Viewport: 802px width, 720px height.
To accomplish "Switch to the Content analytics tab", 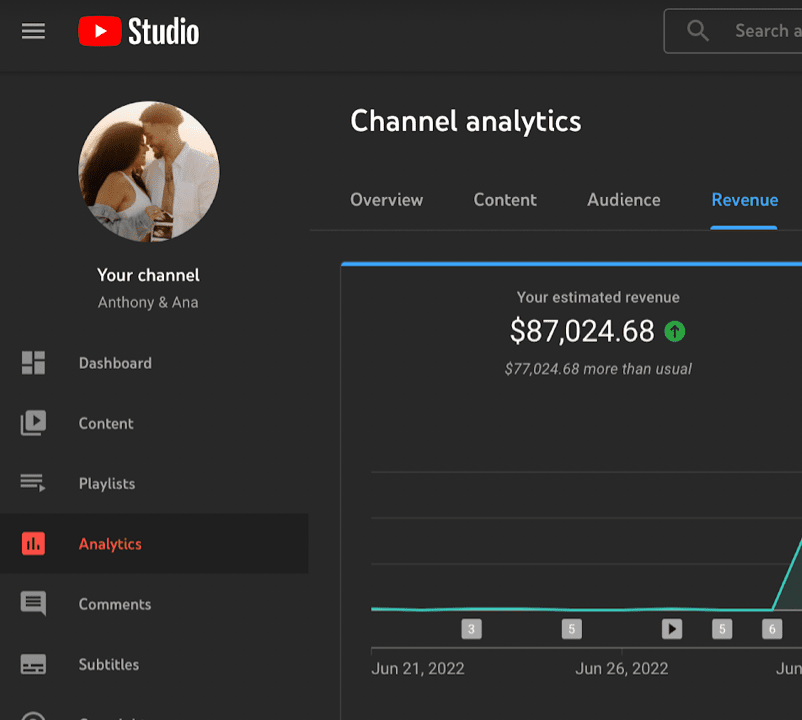I will pyautogui.click(x=505, y=200).
